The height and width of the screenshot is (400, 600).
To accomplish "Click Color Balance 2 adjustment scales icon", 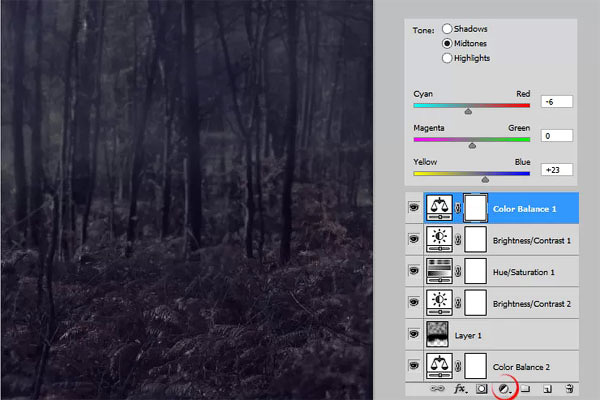I will tap(439, 366).
